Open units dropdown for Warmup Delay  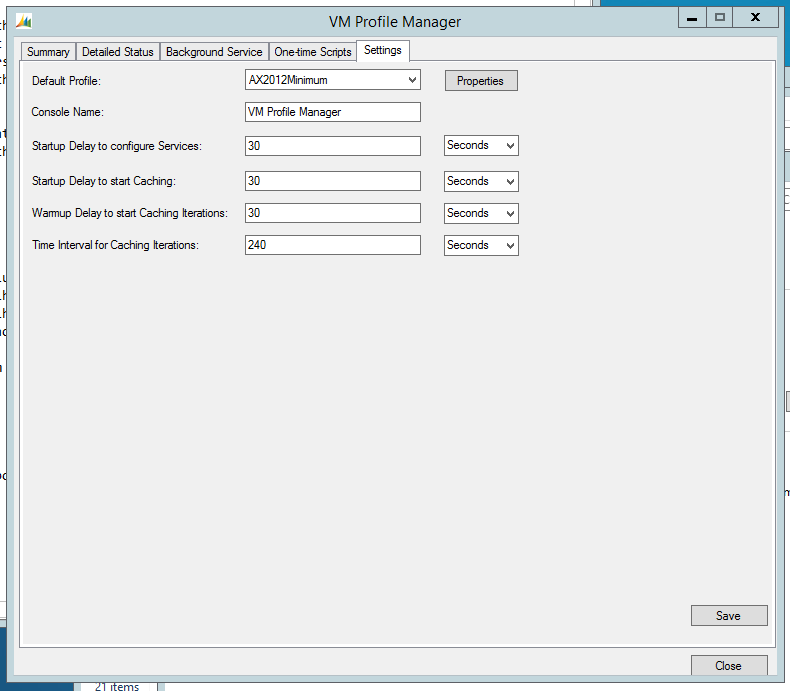tap(481, 214)
